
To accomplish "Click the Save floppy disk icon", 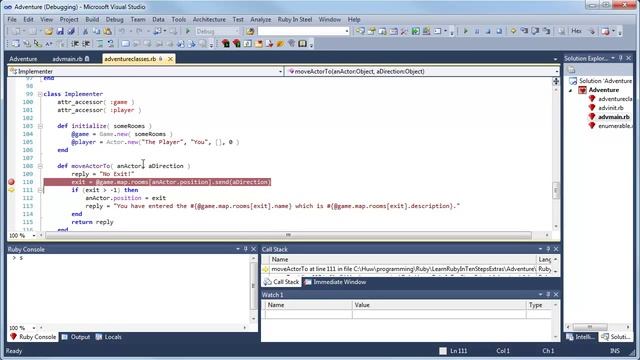I will click(x=60, y=31).
